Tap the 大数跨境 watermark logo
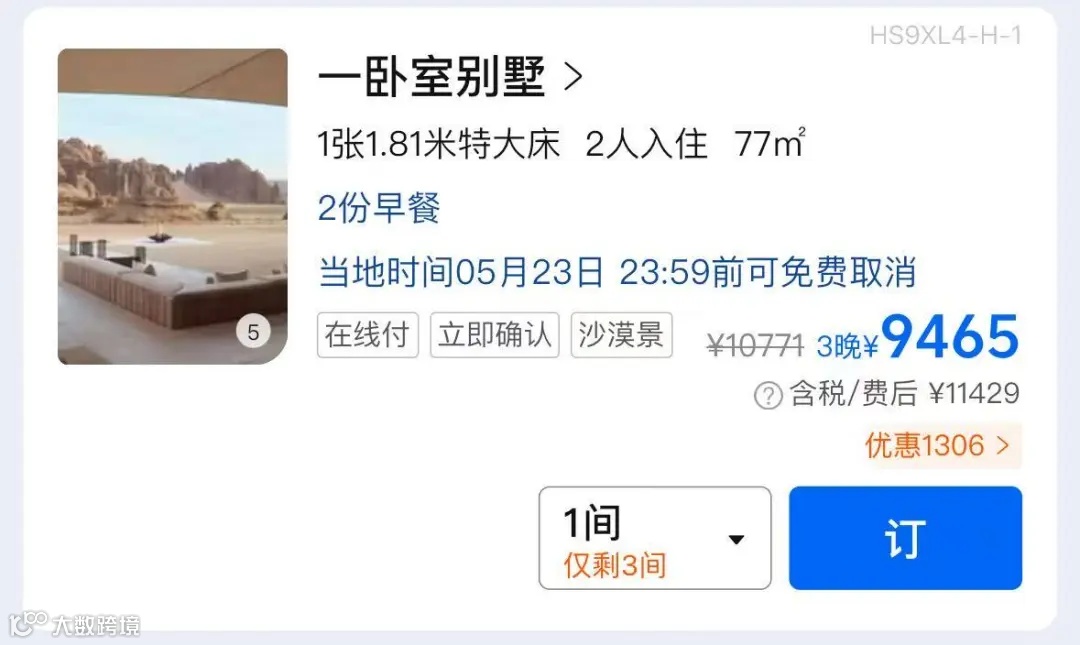This screenshot has height=645, width=1080. tap(74, 624)
